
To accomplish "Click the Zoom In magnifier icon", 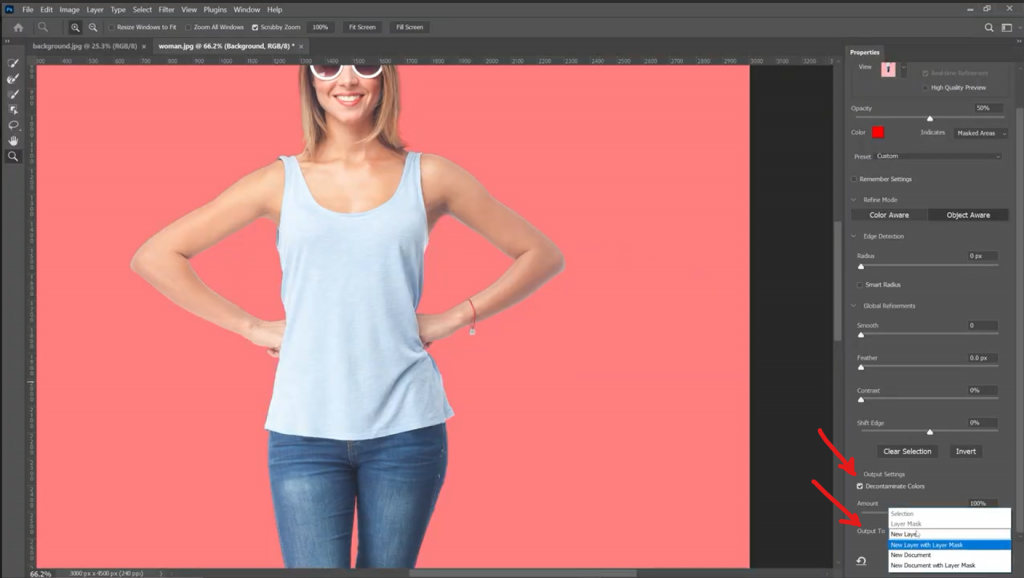I will [75, 27].
